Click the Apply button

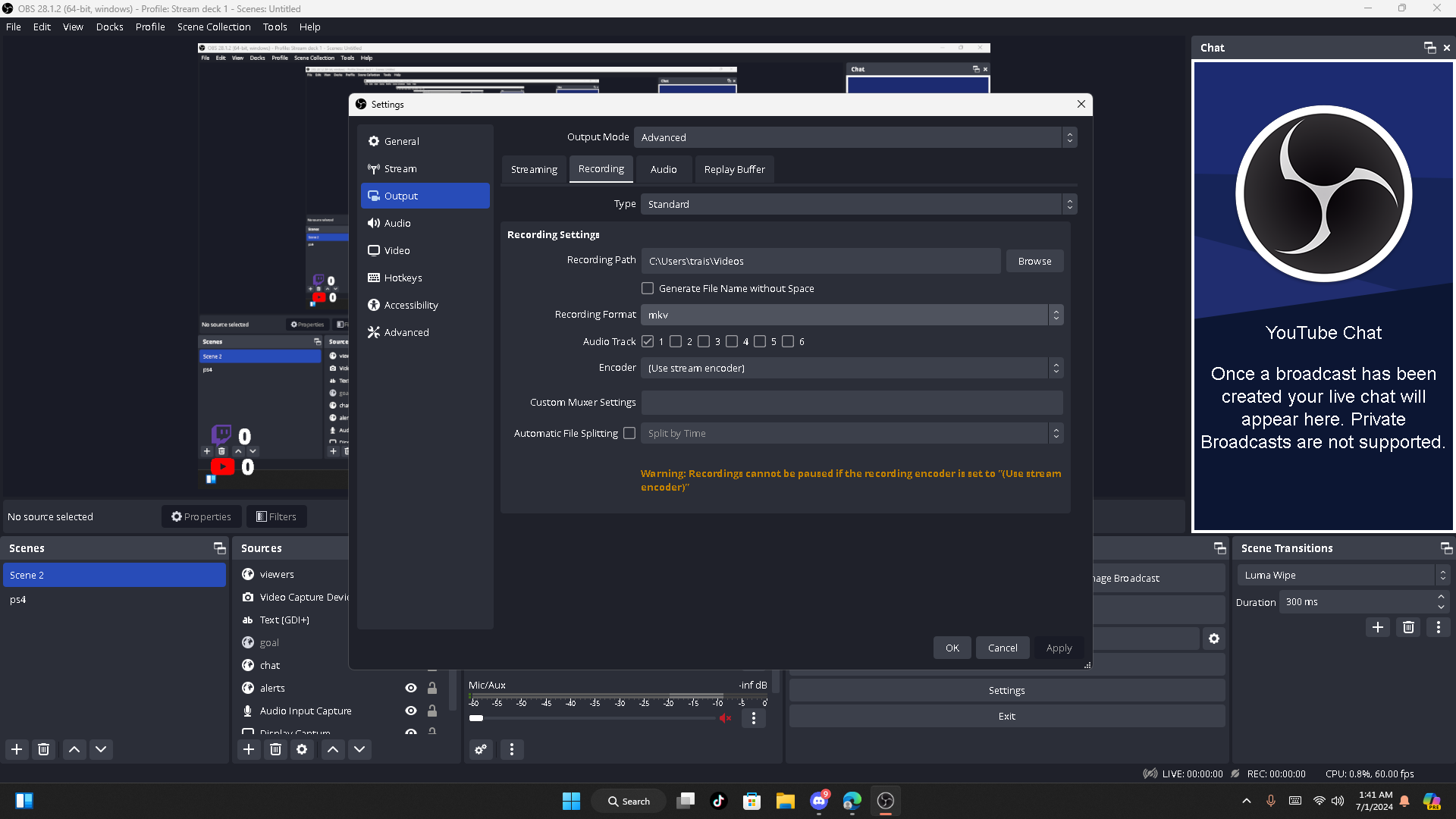click(x=1059, y=648)
